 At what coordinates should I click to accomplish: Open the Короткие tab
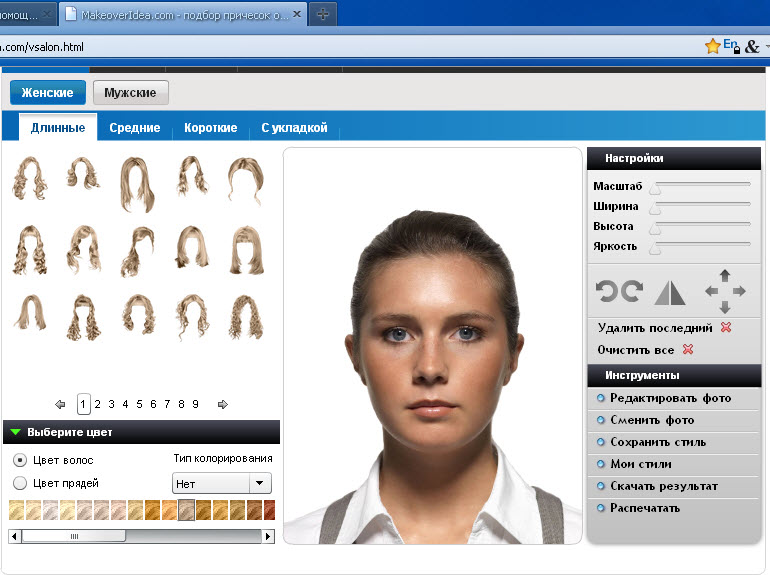point(211,128)
